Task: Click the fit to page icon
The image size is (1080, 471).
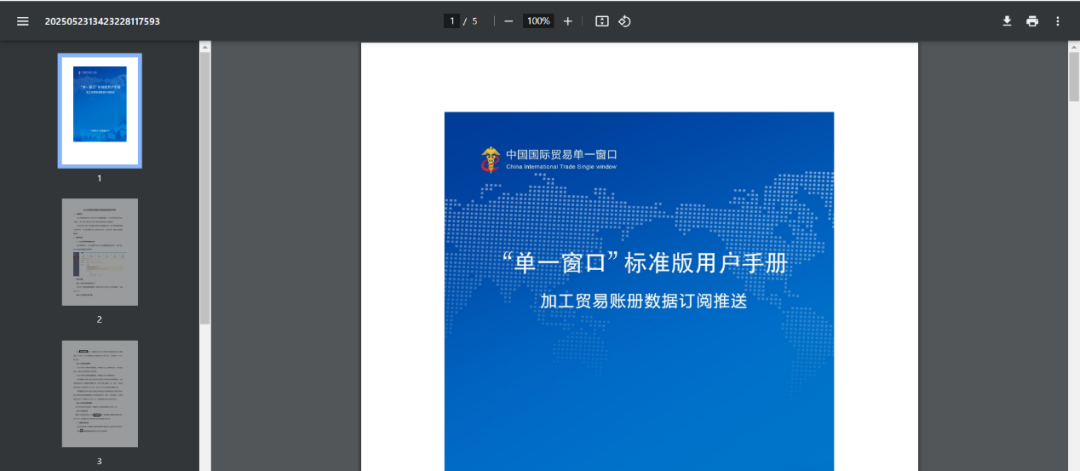Action: point(602,21)
